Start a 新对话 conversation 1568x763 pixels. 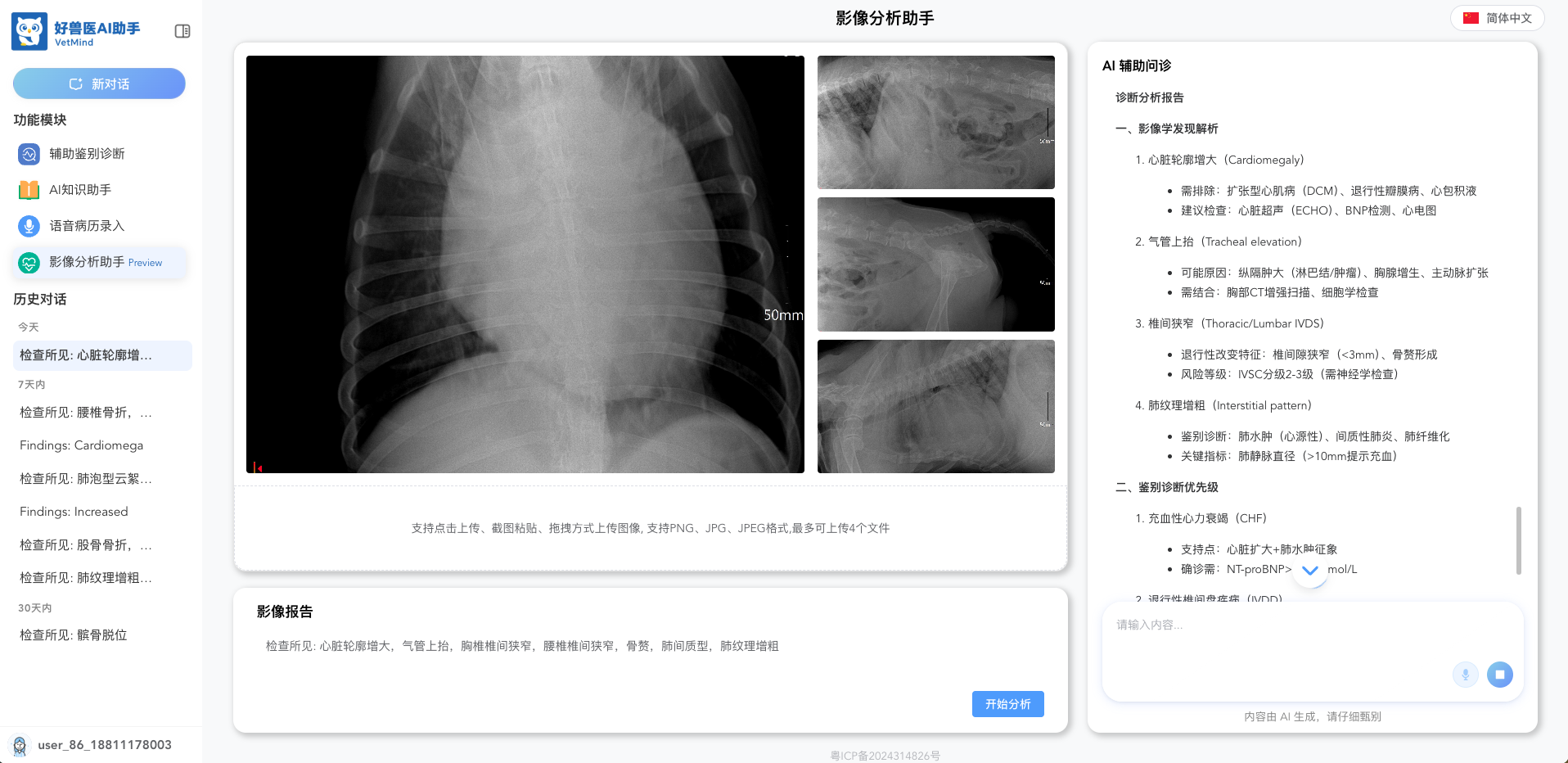pyautogui.click(x=99, y=84)
